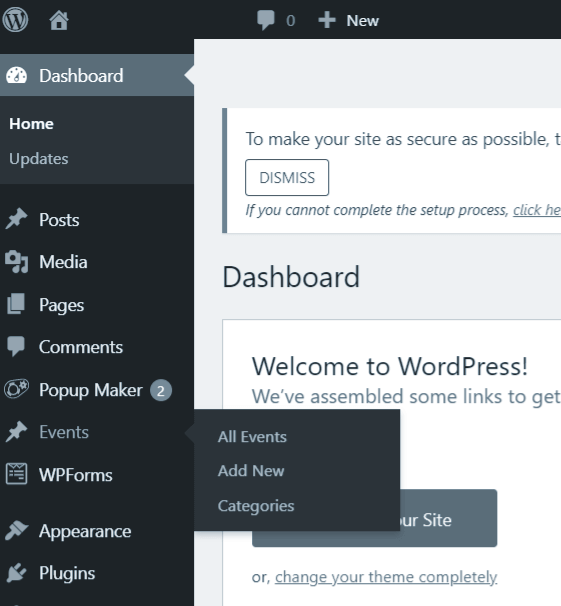The width and height of the screenshot is (561, 606).
Task: Go to Dashboard Home submenu
Action: pos(31,124)
